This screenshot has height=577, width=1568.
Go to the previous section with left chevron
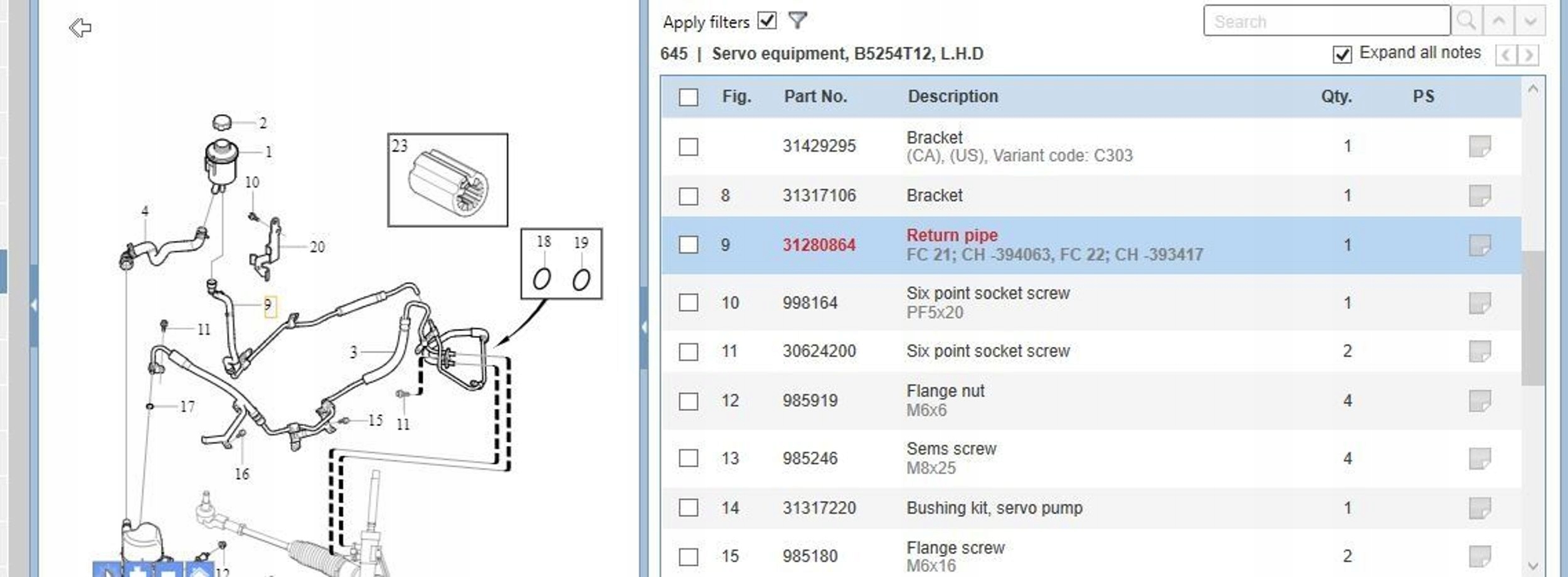[x=1506, y=55]
